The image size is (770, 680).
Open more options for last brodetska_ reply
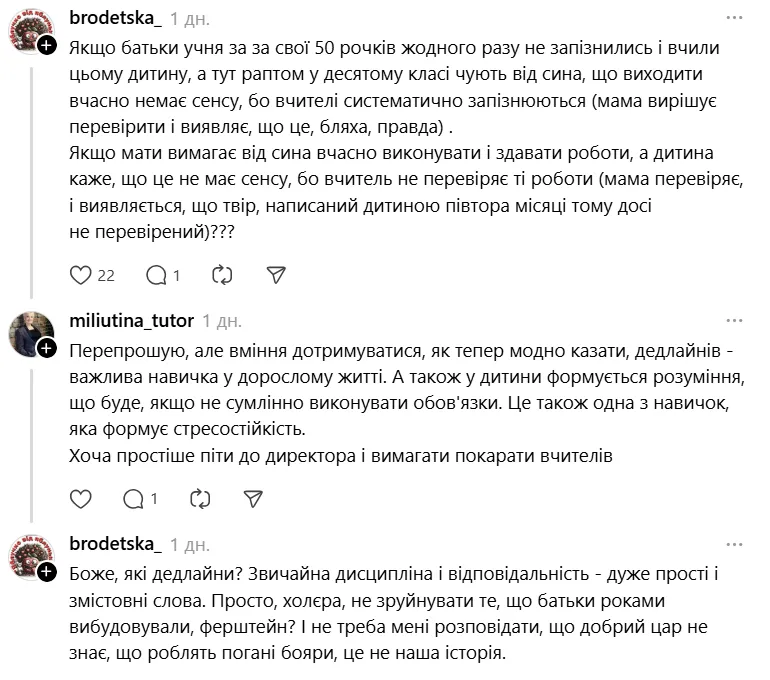click(x=735, y=545)
